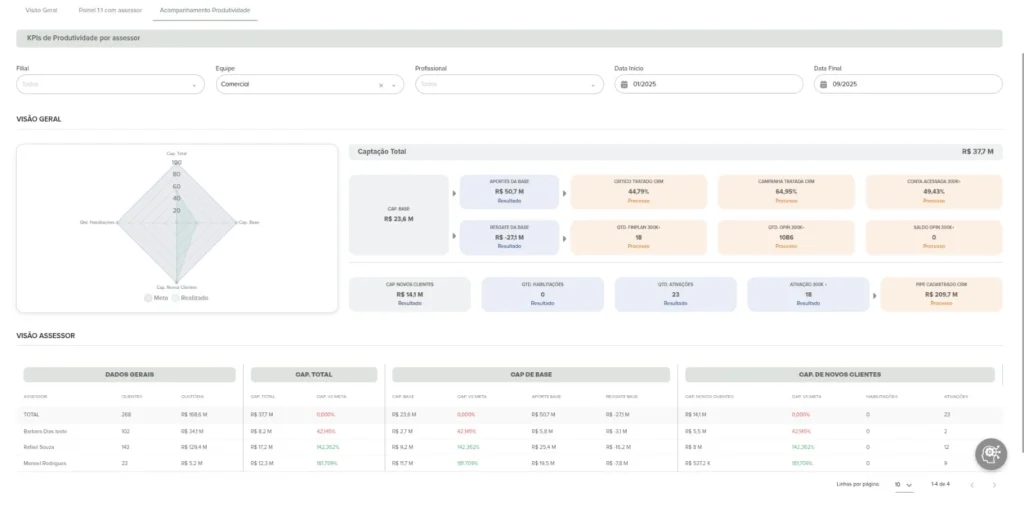This screenshot has height=506, width=1024.
Task: Click the arrow before Resgate da Base
Action: pyautogui.click(x=454, y=237)
